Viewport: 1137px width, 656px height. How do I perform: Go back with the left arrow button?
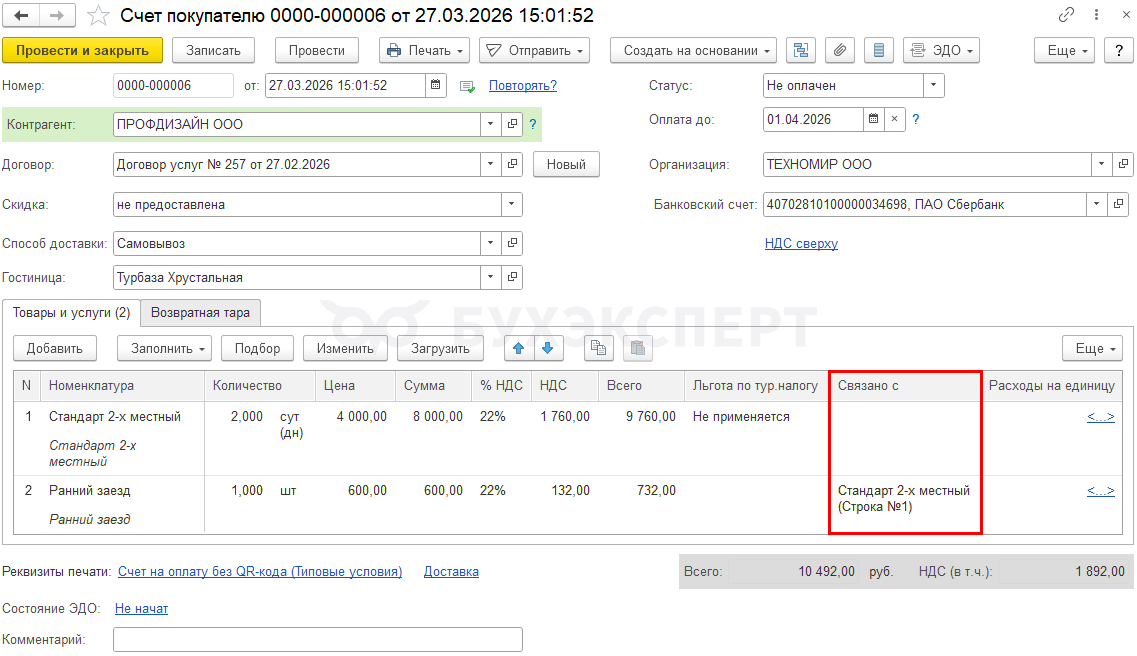[x=22, y=14]
